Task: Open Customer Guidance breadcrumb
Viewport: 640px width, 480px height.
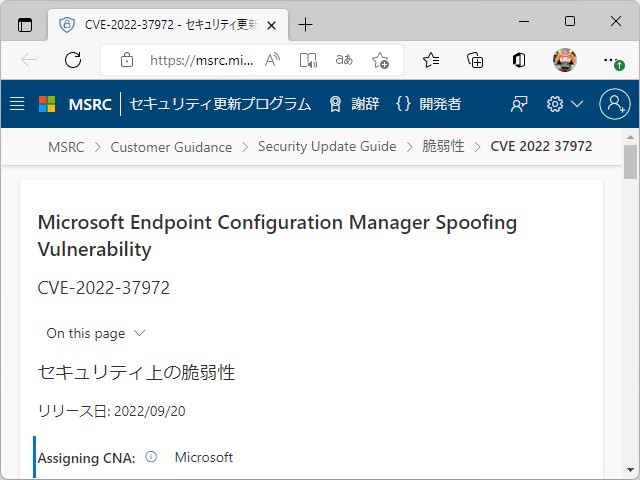Action: (171, 147)
